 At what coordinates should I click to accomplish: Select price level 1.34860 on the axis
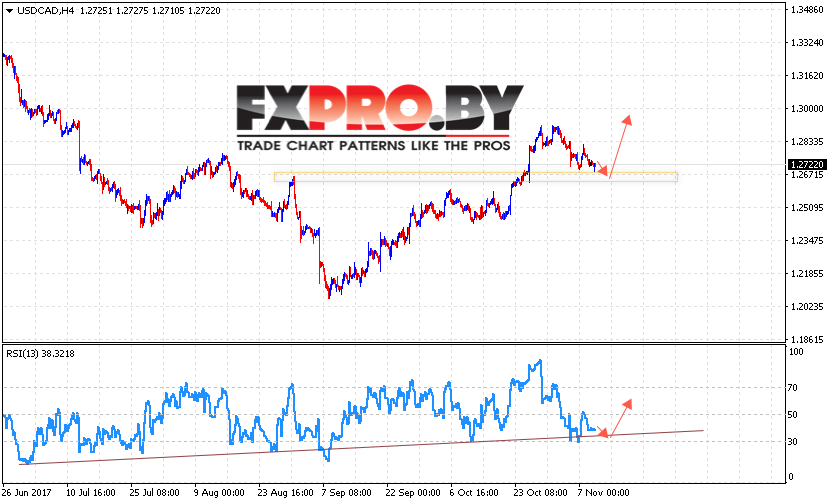(x=807, y=10)
